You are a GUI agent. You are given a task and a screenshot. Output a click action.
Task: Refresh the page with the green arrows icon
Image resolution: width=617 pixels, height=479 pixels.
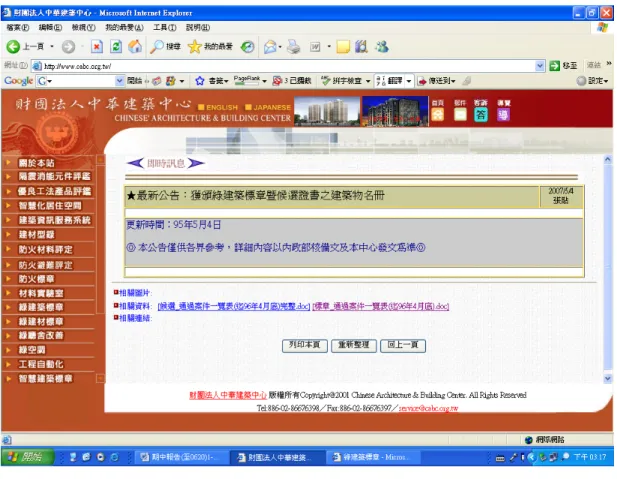(x=116, y=47)
